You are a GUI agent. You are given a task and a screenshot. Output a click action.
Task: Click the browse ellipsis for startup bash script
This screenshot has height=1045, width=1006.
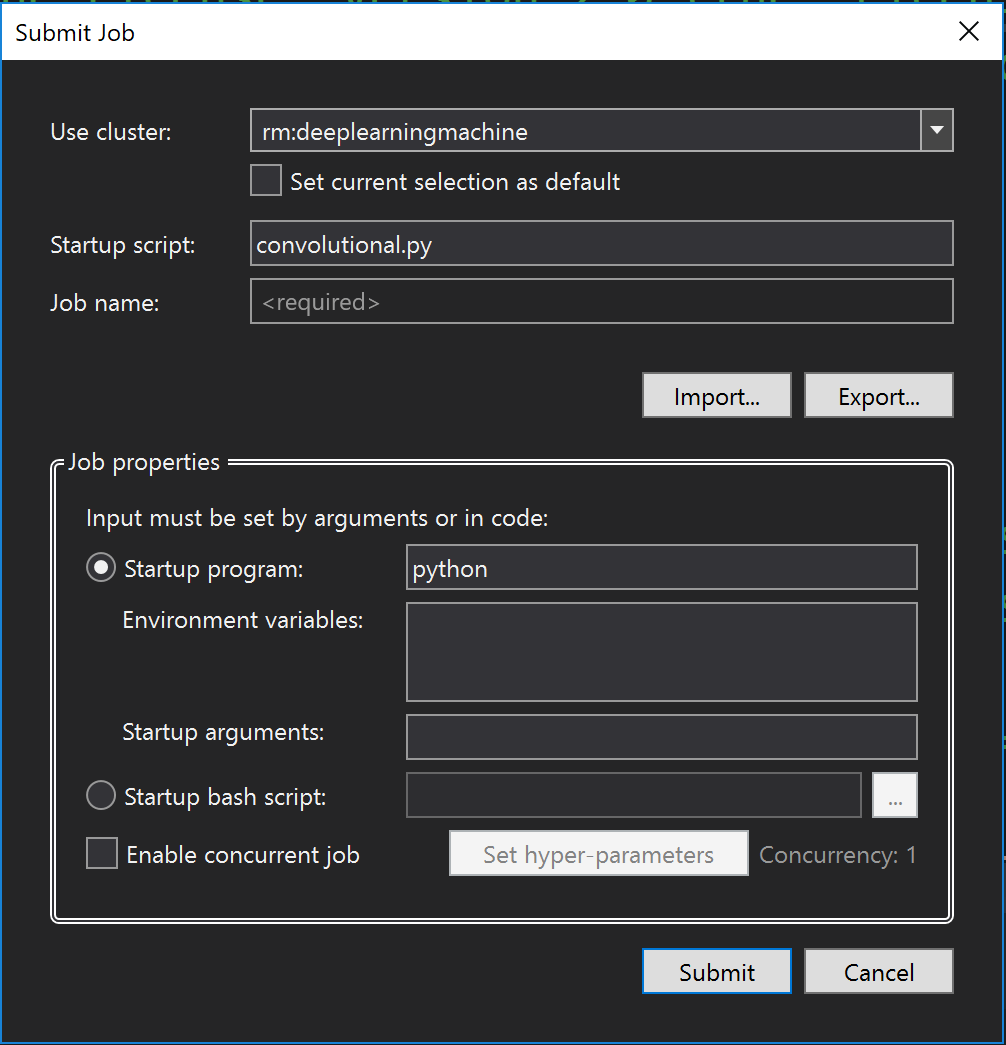coord(895,794)
